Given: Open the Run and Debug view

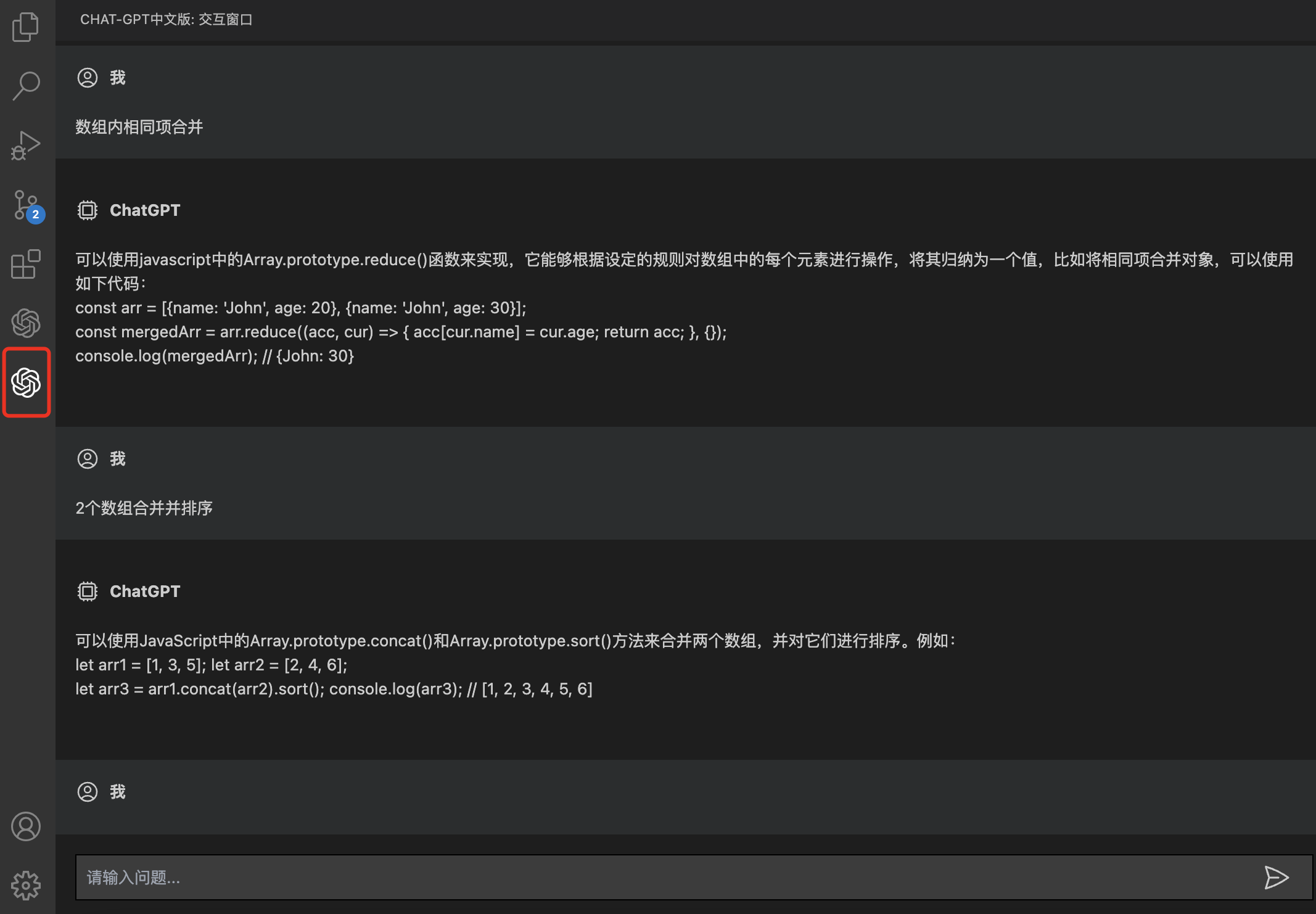Looking at the screenshot, I should click(x=26, y=145).
